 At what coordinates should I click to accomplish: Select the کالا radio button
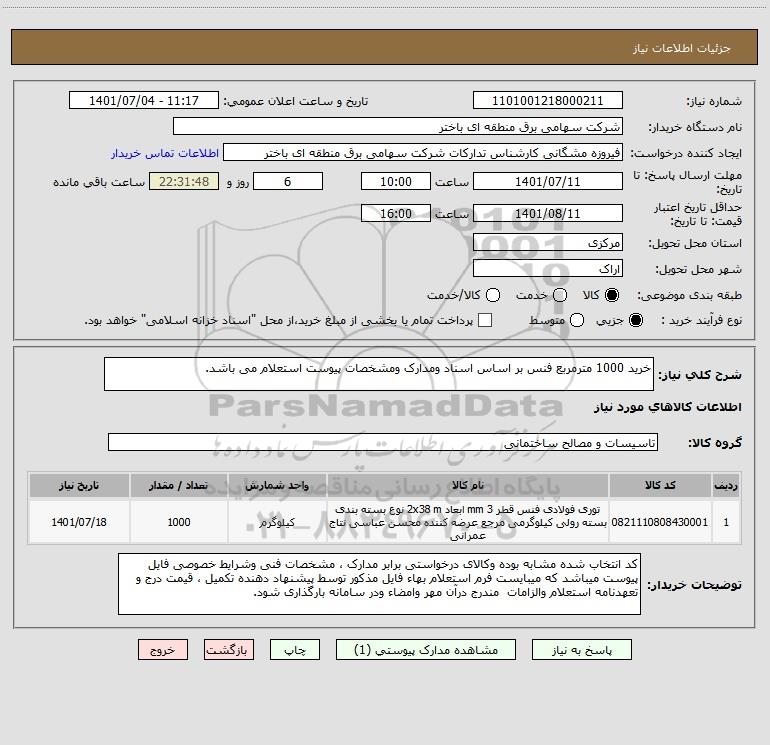(x=612, y=295)
